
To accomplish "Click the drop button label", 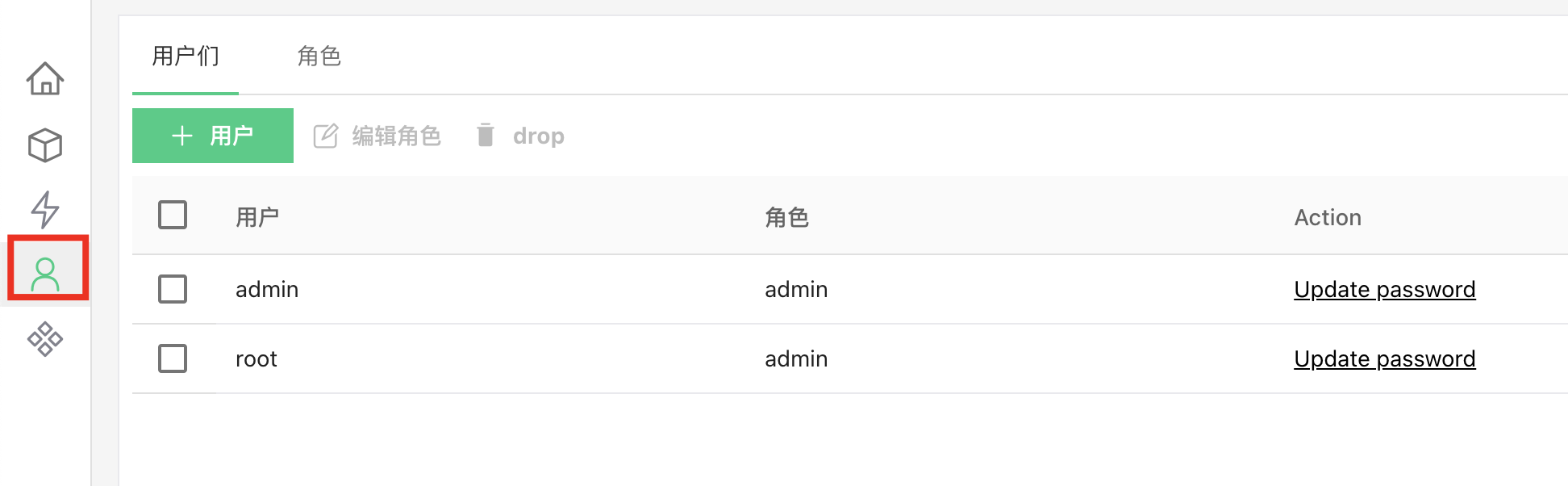I will tap(538, 136).
